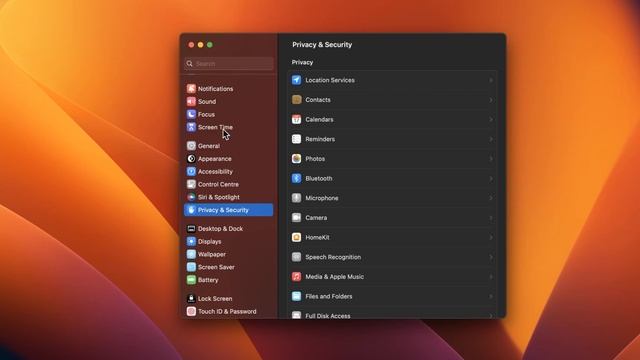Screen dimensions: 640x360
Task: Expand HomeKit row chevron
Action: click(491, 237)
